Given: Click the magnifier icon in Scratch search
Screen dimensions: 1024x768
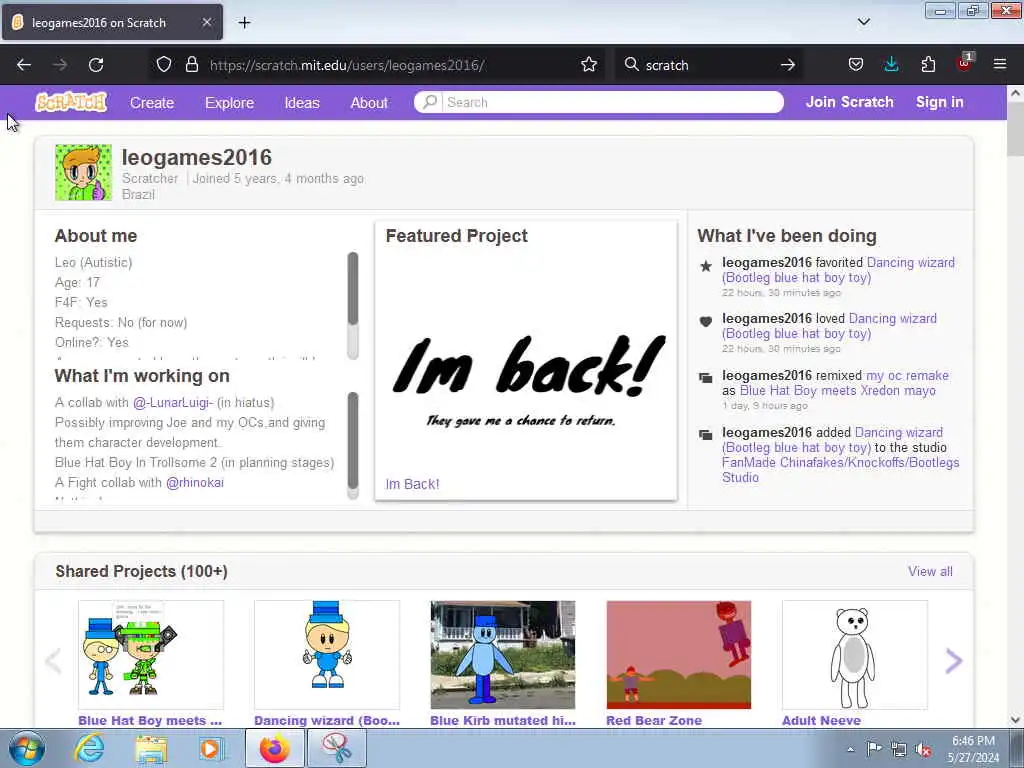Looking at the screenshot, I should tap(430, 102).
